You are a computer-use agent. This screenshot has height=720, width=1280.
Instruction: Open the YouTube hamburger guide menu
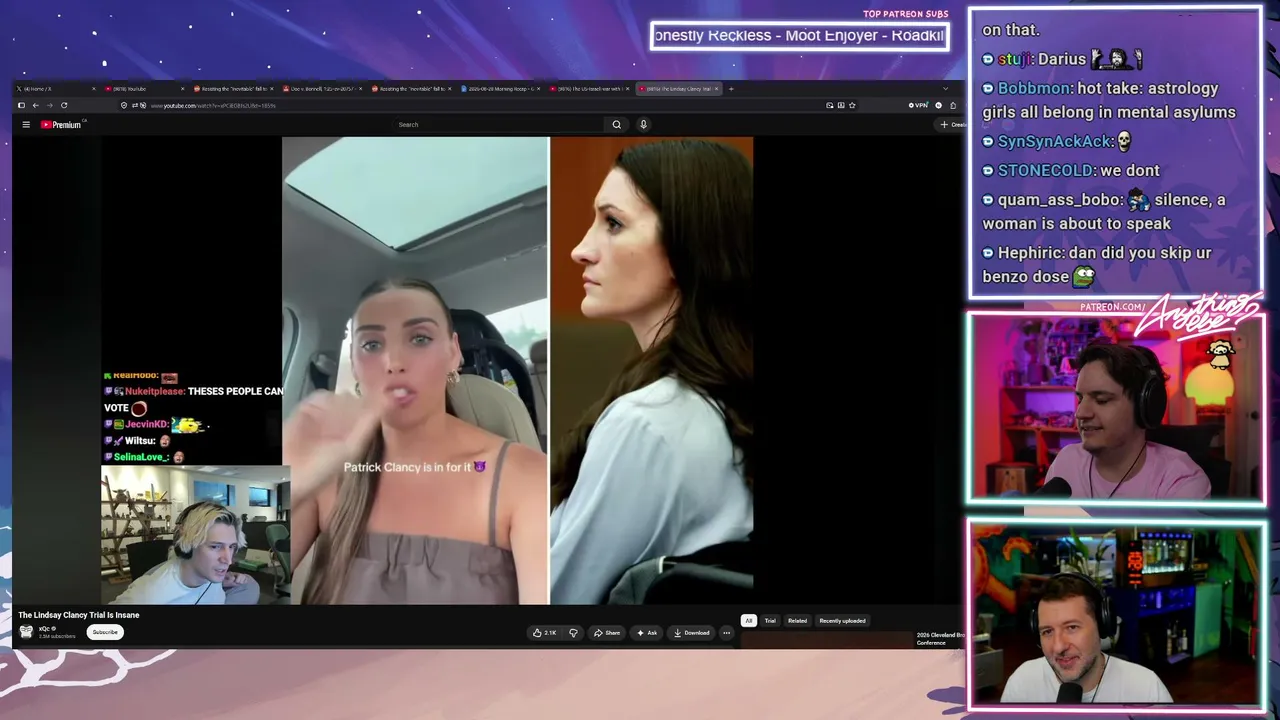pyautogui.click(x=26, y=125)
